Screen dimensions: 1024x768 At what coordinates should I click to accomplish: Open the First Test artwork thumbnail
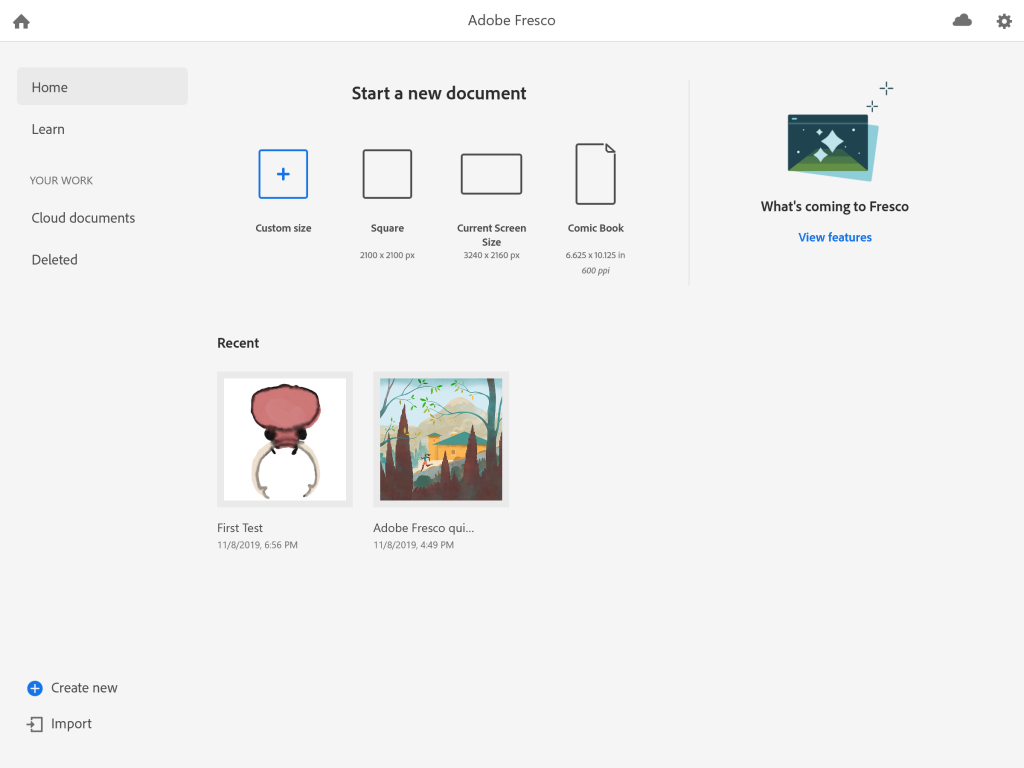point(285,440)
